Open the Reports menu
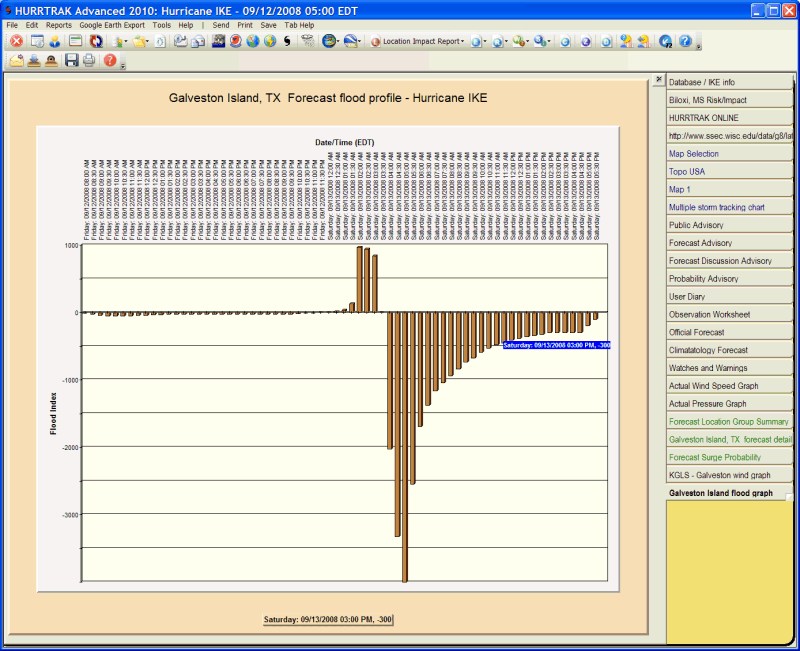The height and width of the screenshot is (651, 800). 59,25
